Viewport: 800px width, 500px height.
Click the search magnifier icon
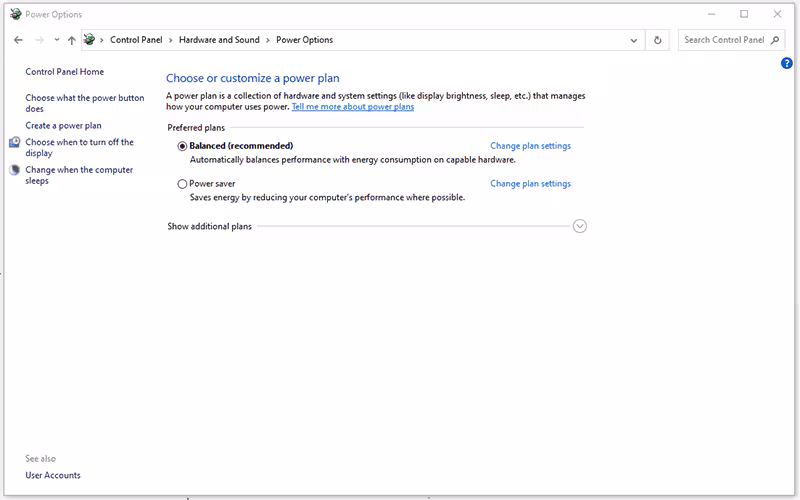(775, 40)
